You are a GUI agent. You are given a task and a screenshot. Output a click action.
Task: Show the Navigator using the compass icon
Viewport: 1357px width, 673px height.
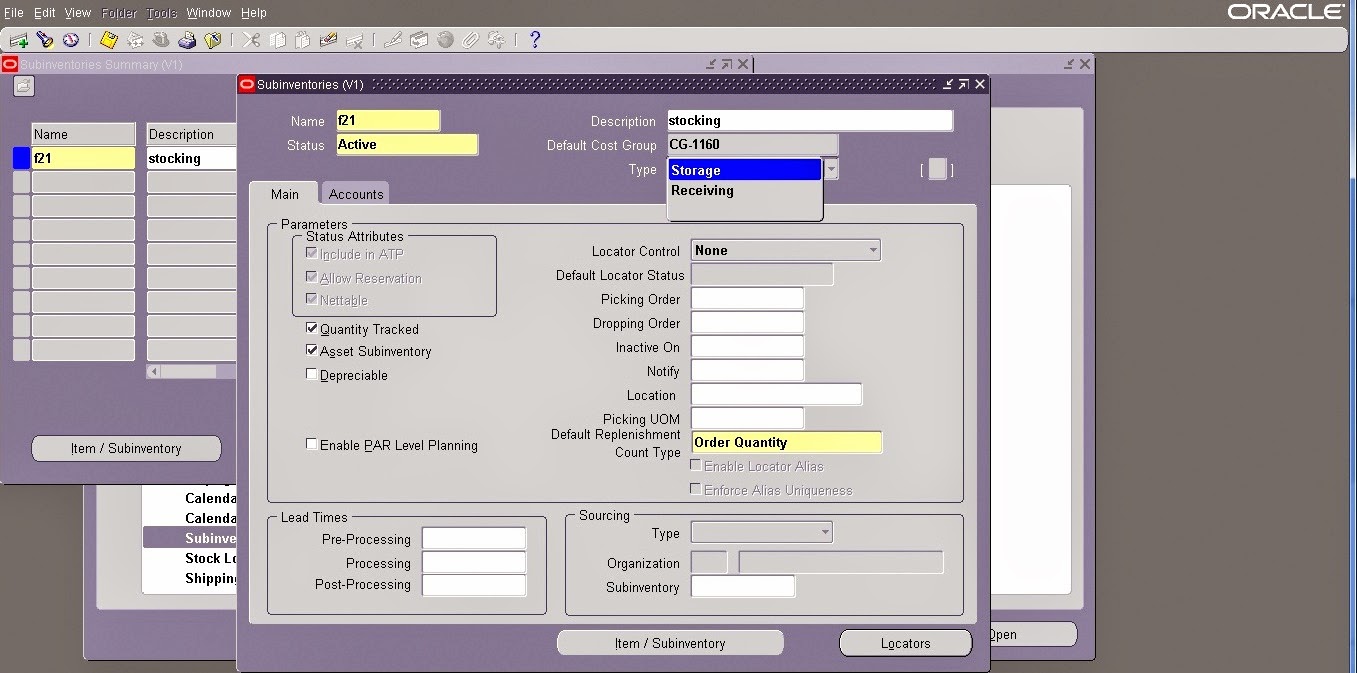pyautogui.click(x=69, y=39)
